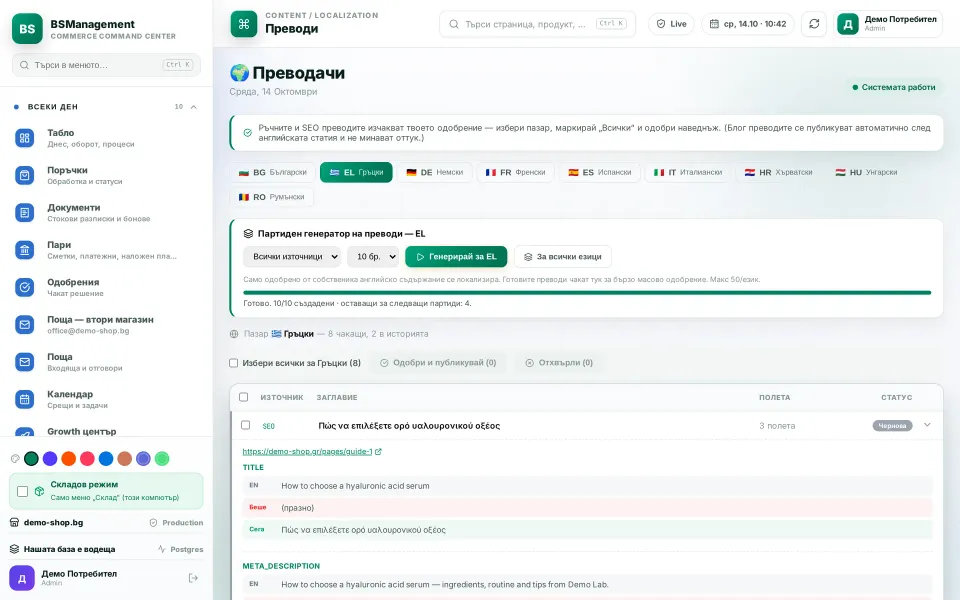Click Одобри и публикувай (0) button
This screenshot has width=960, height=600.
coord(438,363)
